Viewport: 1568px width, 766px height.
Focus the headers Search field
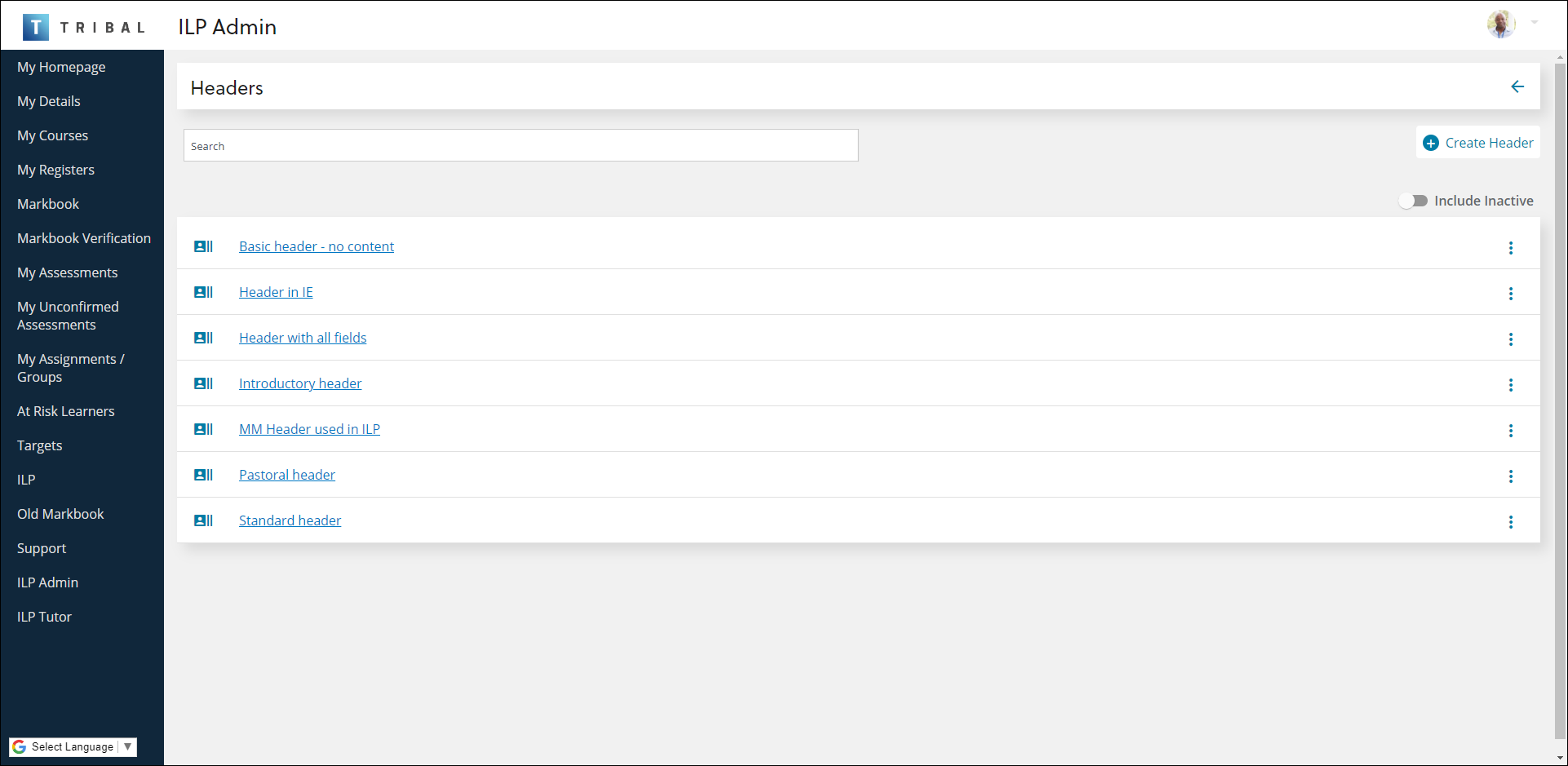tap(520, 145)
